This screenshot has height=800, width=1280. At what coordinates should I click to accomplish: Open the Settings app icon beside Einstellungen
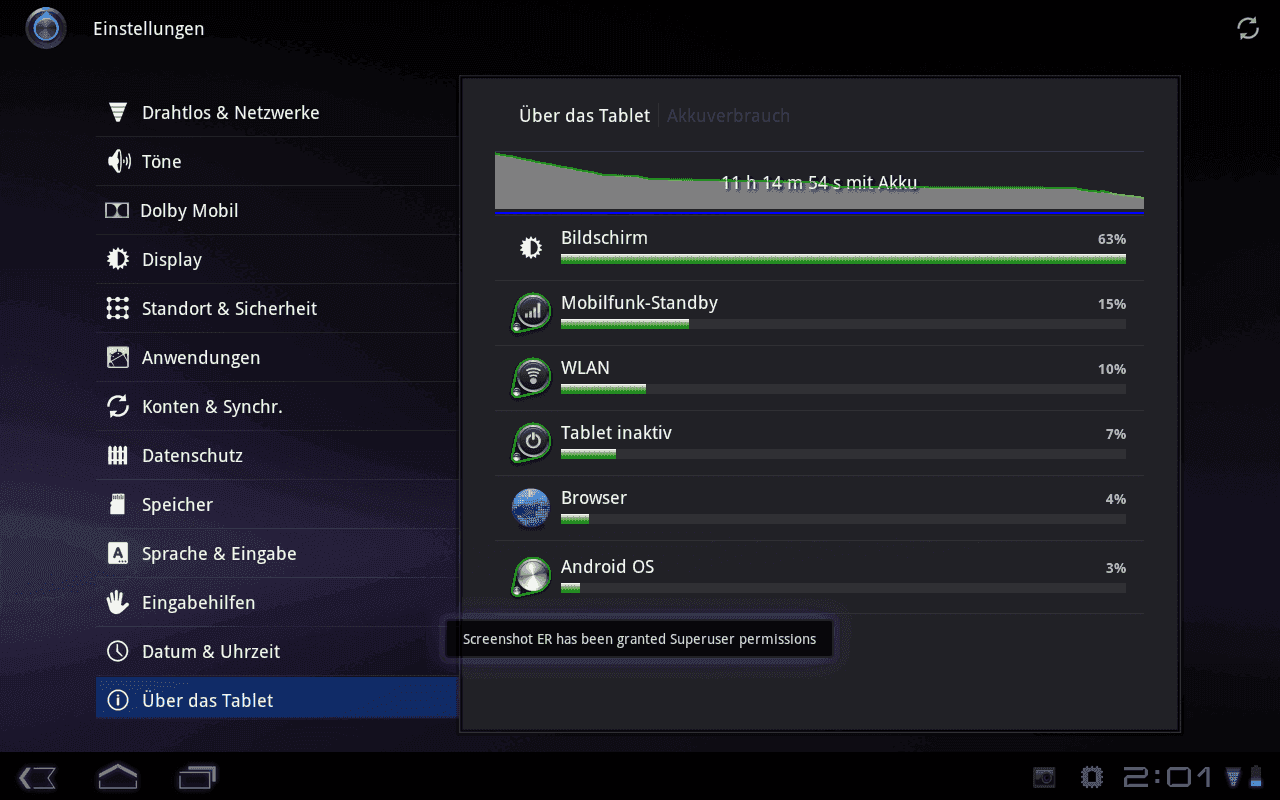pos(46,28)
